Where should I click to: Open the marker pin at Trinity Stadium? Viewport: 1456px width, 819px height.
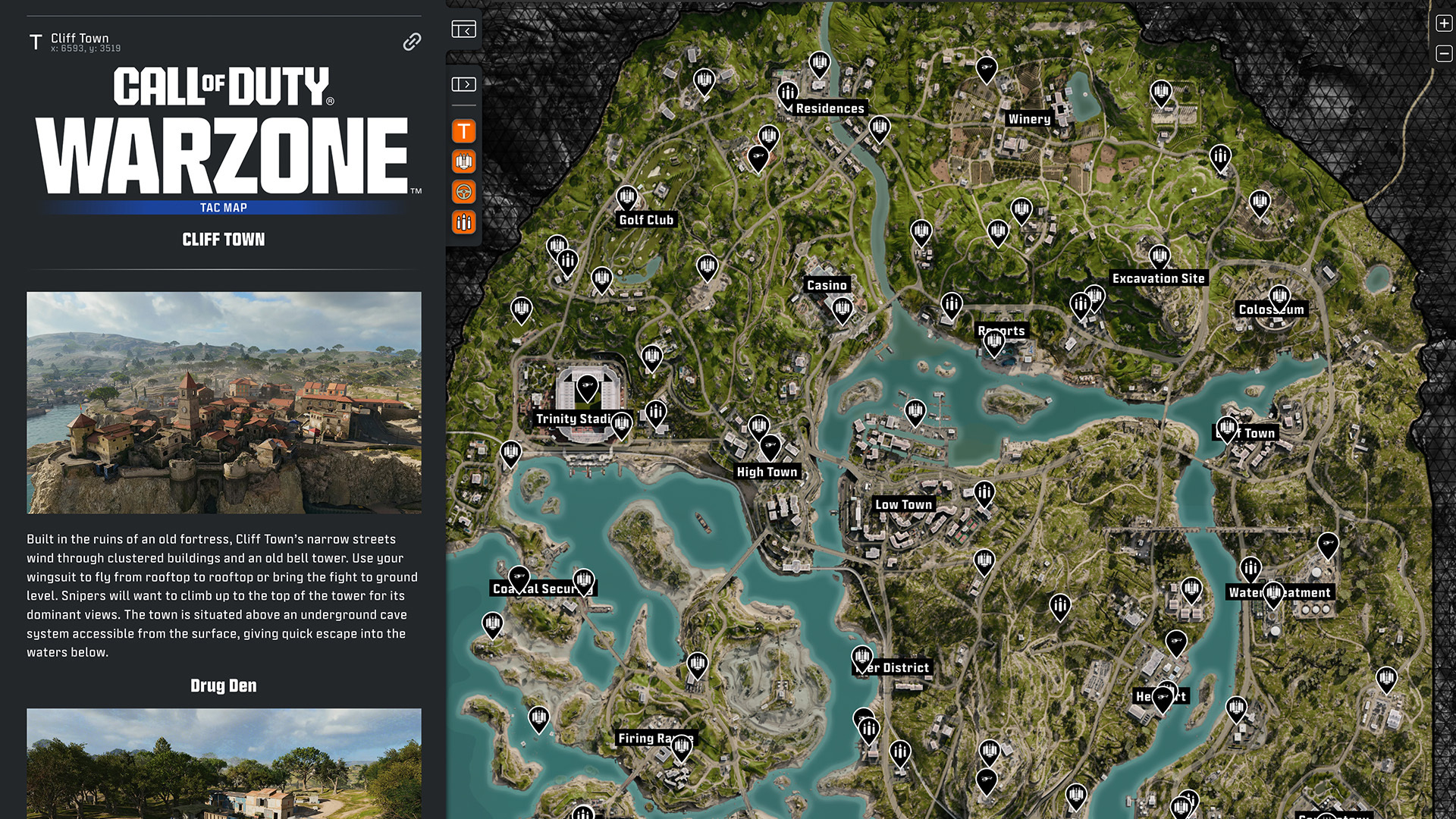click(x=586, y=390)
